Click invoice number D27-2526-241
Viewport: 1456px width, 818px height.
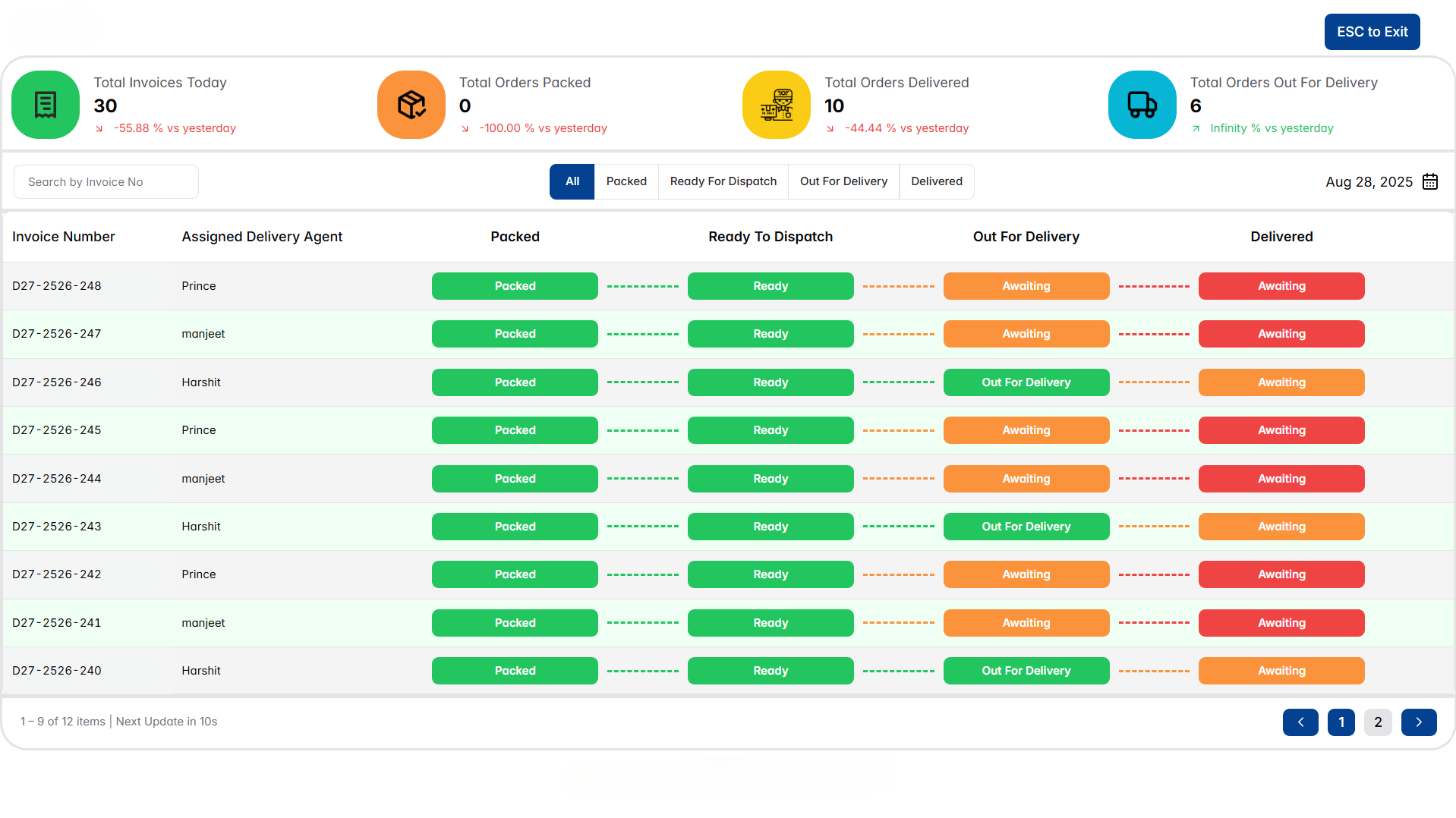pos(57,623)
